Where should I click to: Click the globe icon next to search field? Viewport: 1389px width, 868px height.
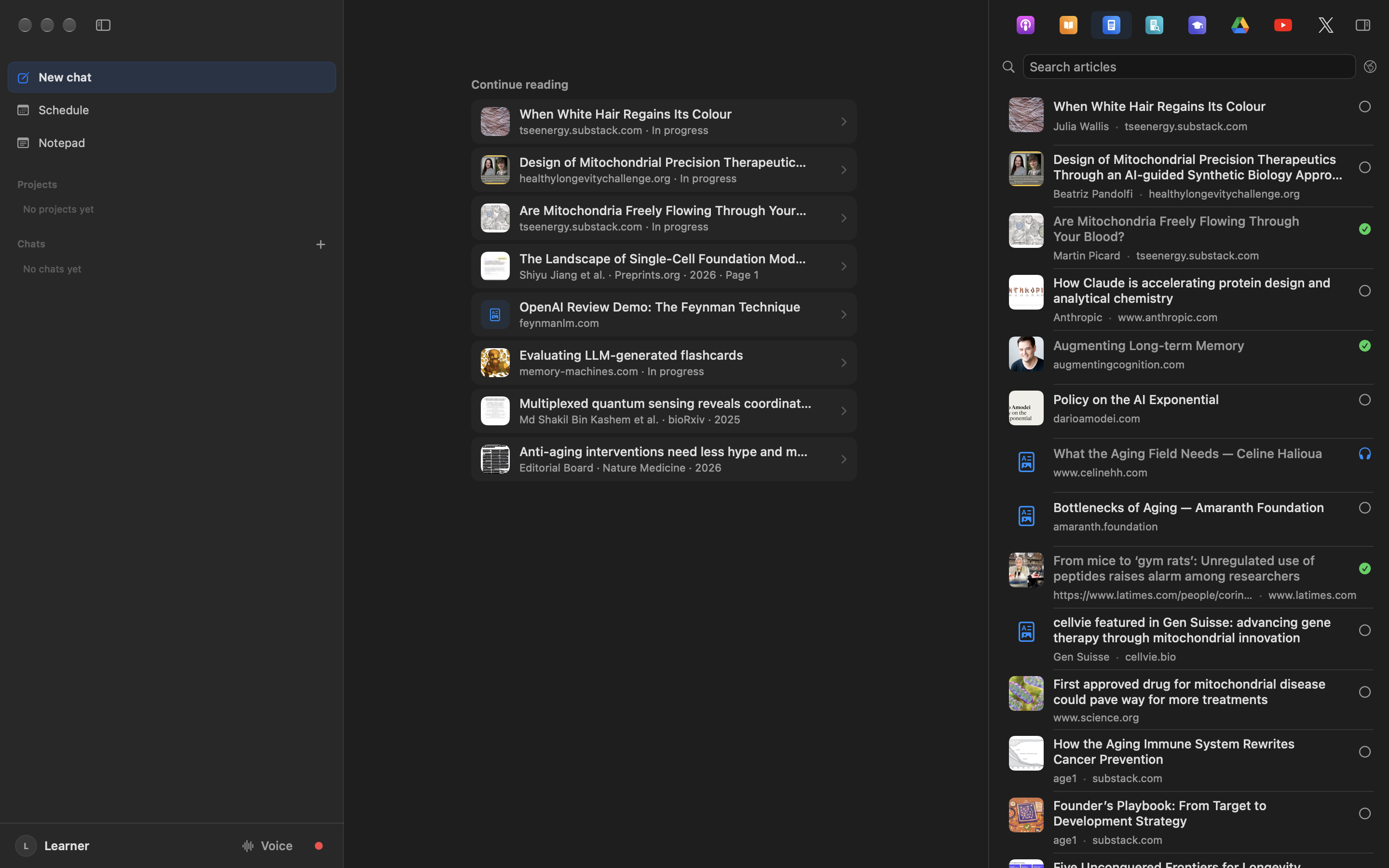pos(1370,67)
